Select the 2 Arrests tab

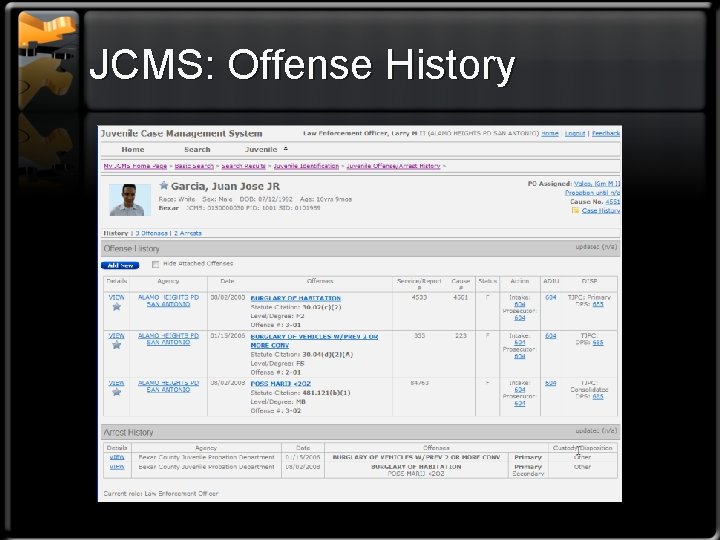188,233
